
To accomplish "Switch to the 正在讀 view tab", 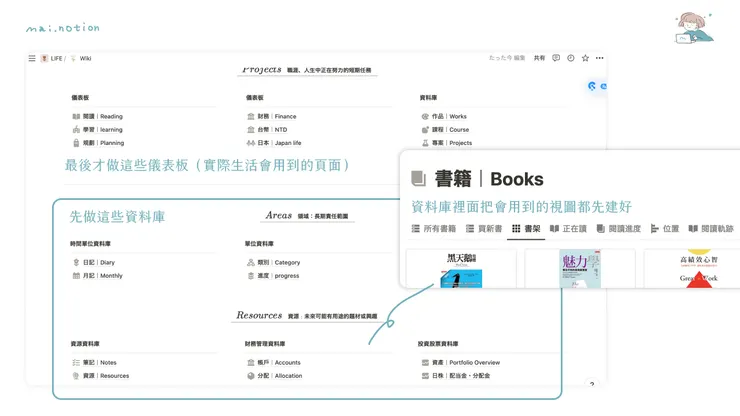I will pyautogui.click(x=568, y=229).
